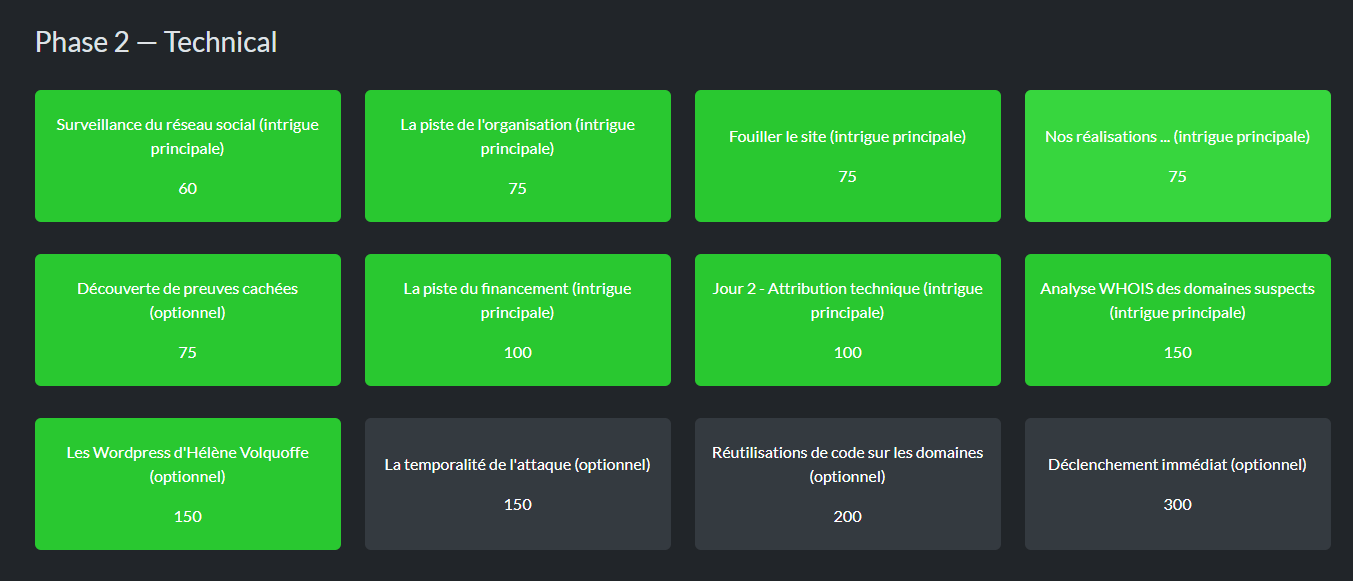Viewport: 1353px width, 581px height.
Task: Click the 60 points value on Surveillance tile
Action: pos(187,189)
